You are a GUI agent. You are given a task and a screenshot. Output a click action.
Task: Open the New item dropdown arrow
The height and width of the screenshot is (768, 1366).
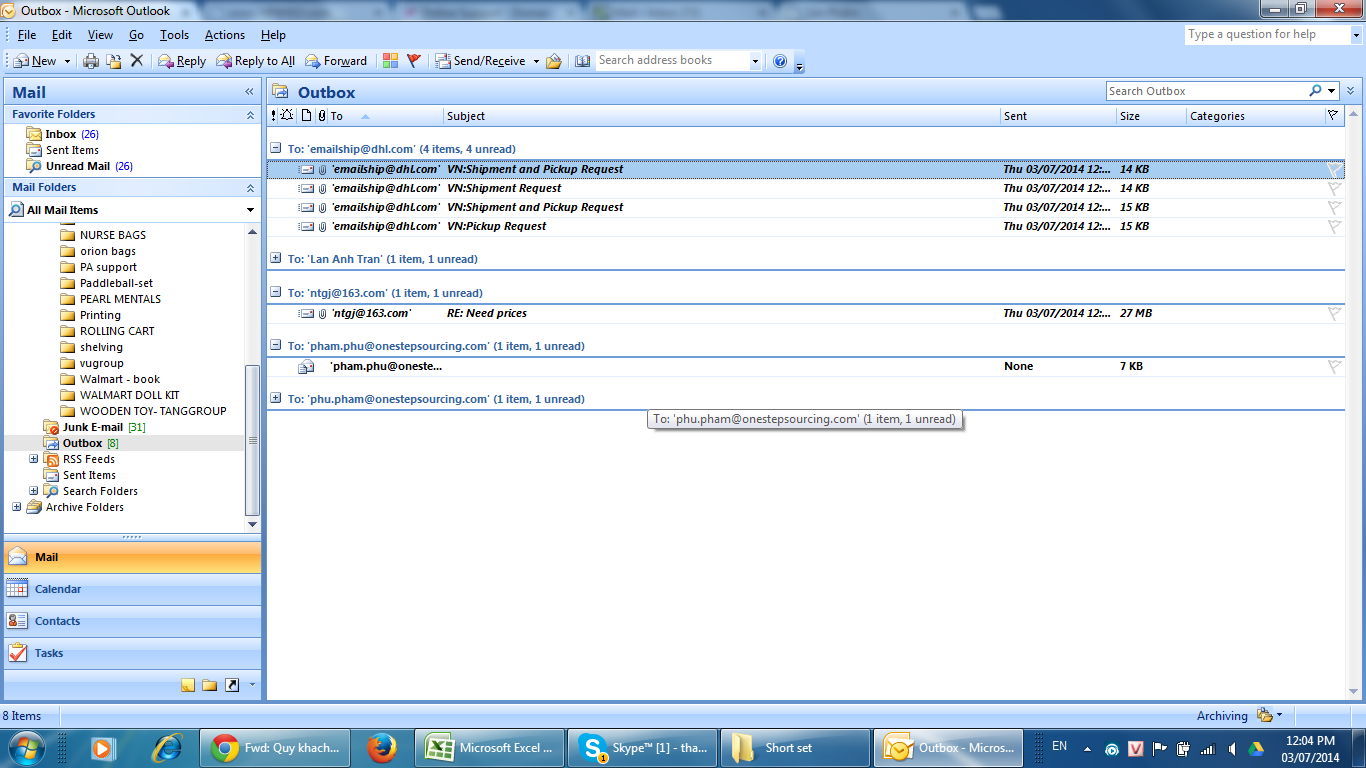point(67,61)
